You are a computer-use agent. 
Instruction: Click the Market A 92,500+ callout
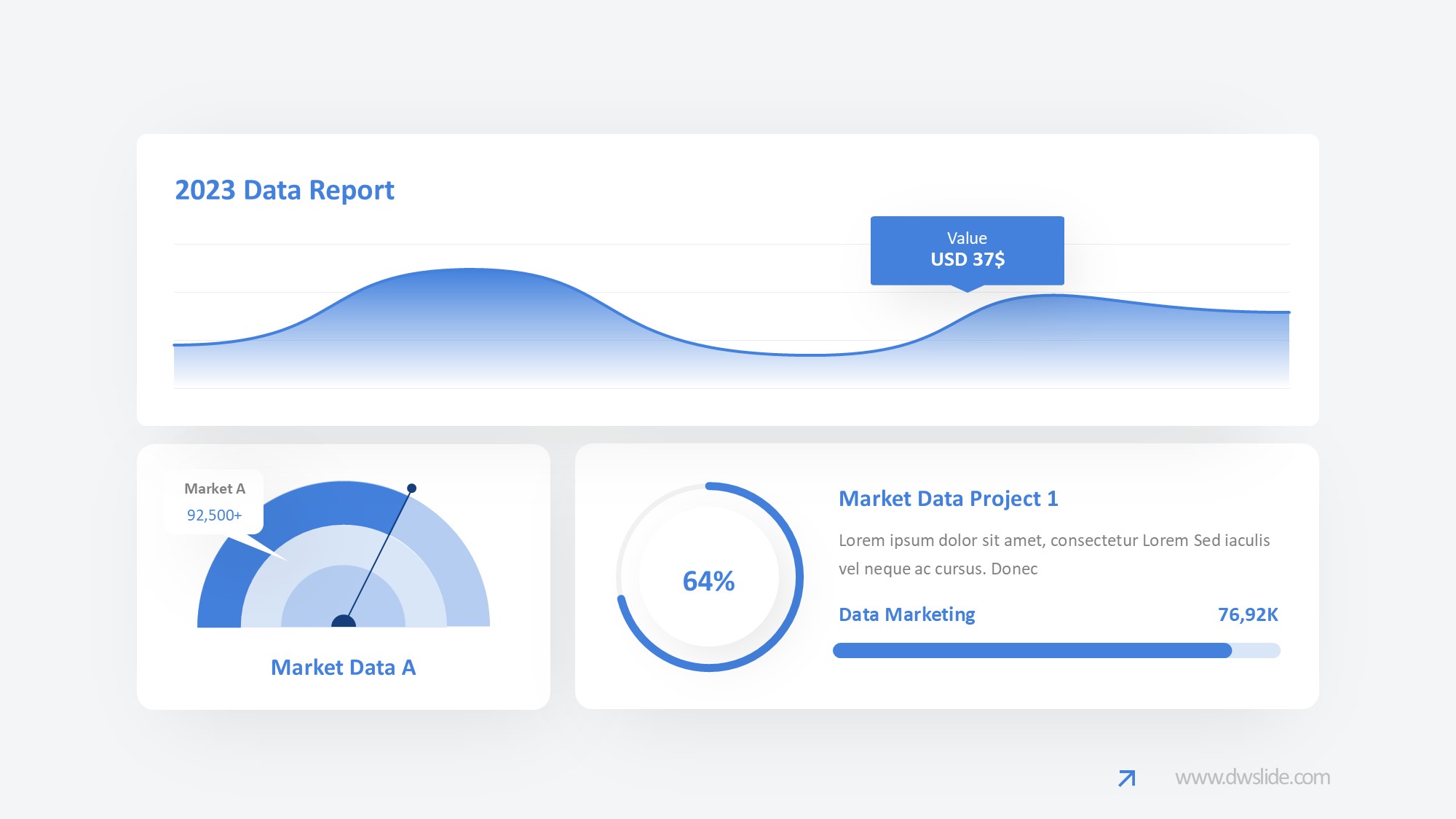214,502
